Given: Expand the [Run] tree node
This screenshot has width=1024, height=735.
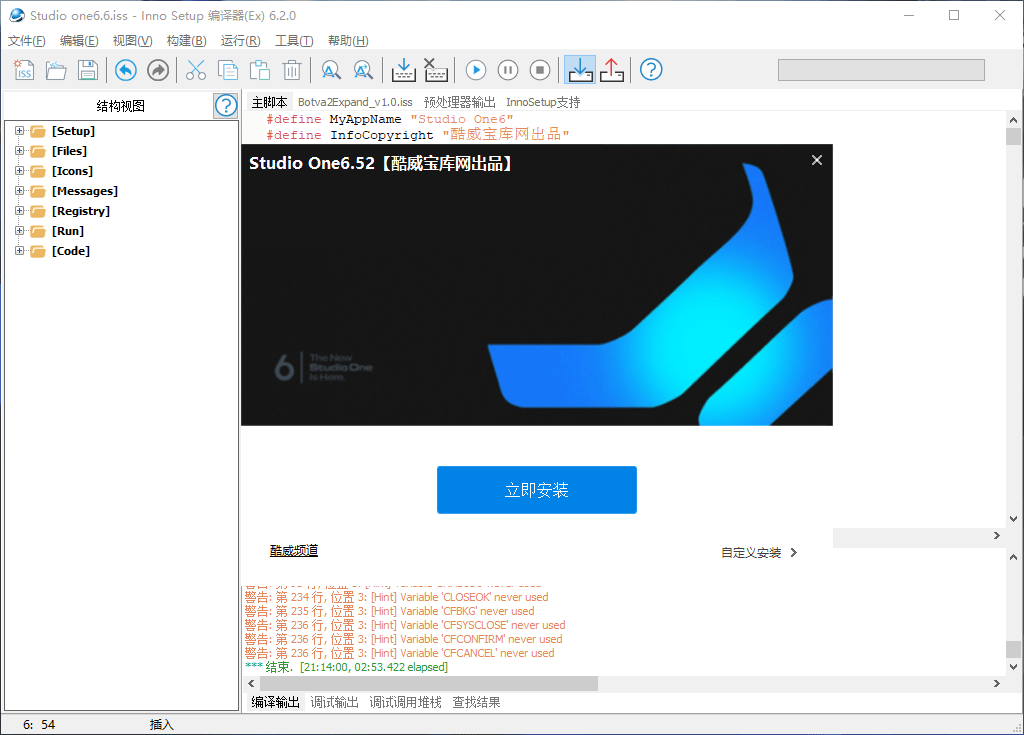Looking at the screenshot, I should [x=20, y=231].
